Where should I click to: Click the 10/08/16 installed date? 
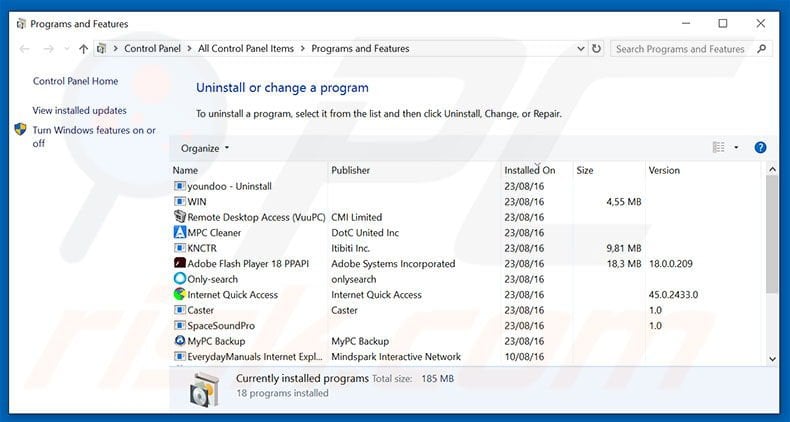[x=524, y=357]
